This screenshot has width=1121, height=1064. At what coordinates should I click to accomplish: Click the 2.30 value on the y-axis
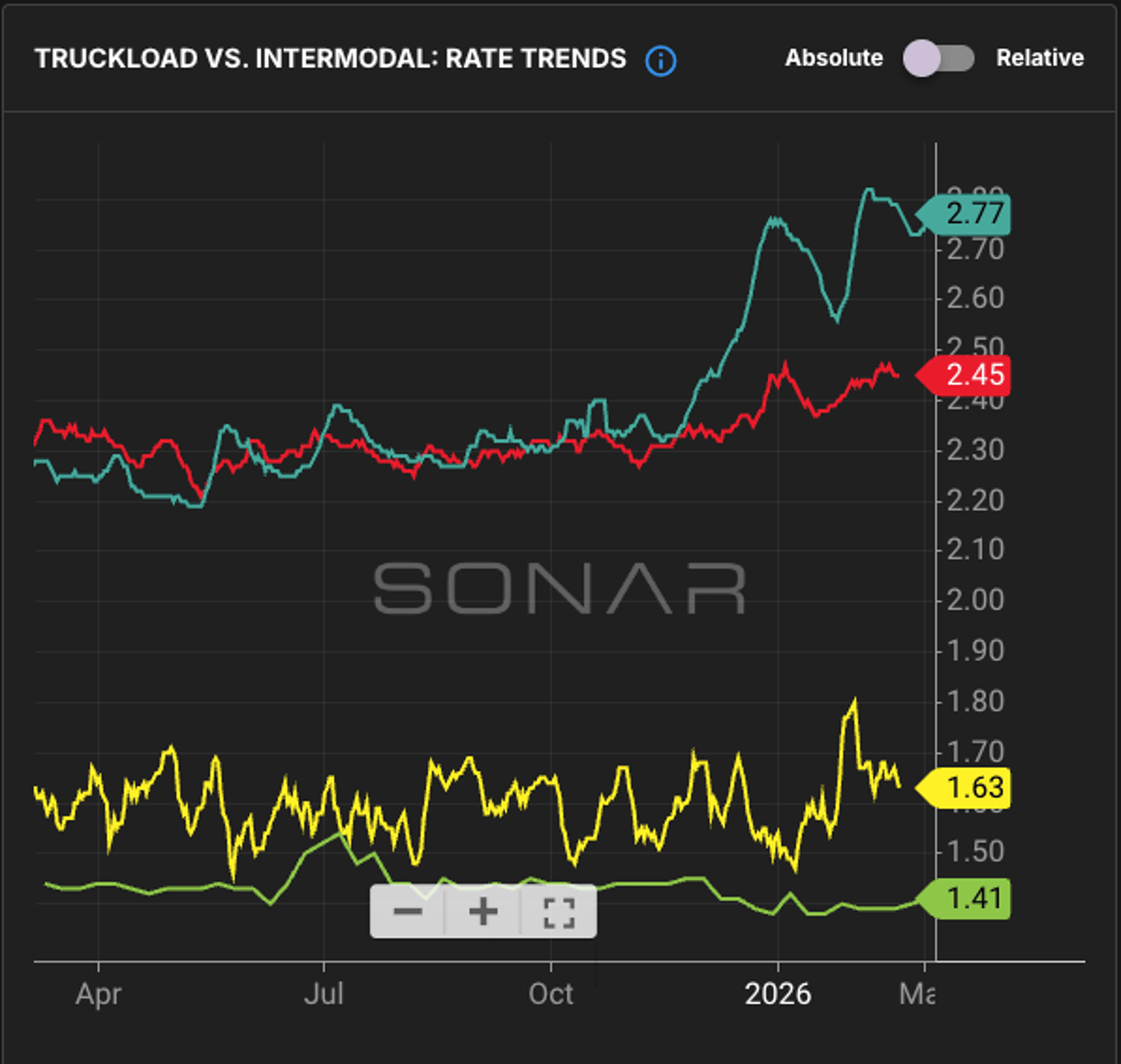[x=972, y=450]
